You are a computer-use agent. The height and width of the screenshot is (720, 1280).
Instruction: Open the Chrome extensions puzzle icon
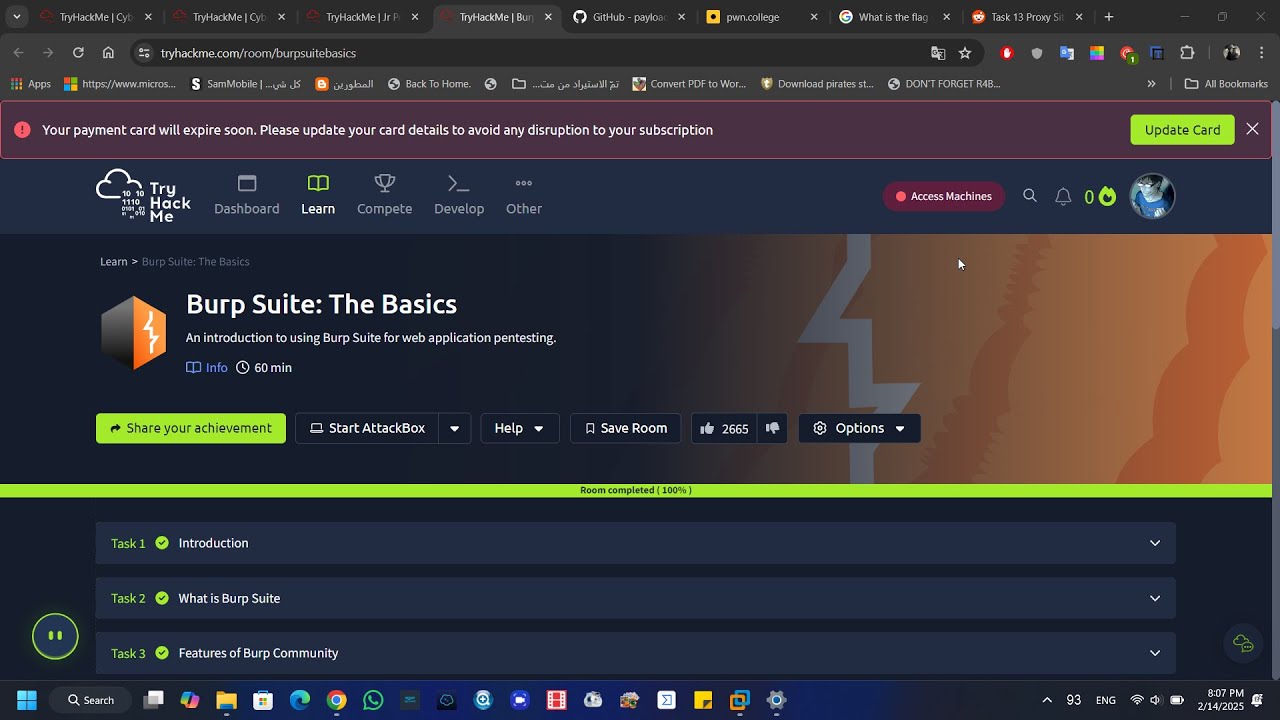(x=1188, y=53)
